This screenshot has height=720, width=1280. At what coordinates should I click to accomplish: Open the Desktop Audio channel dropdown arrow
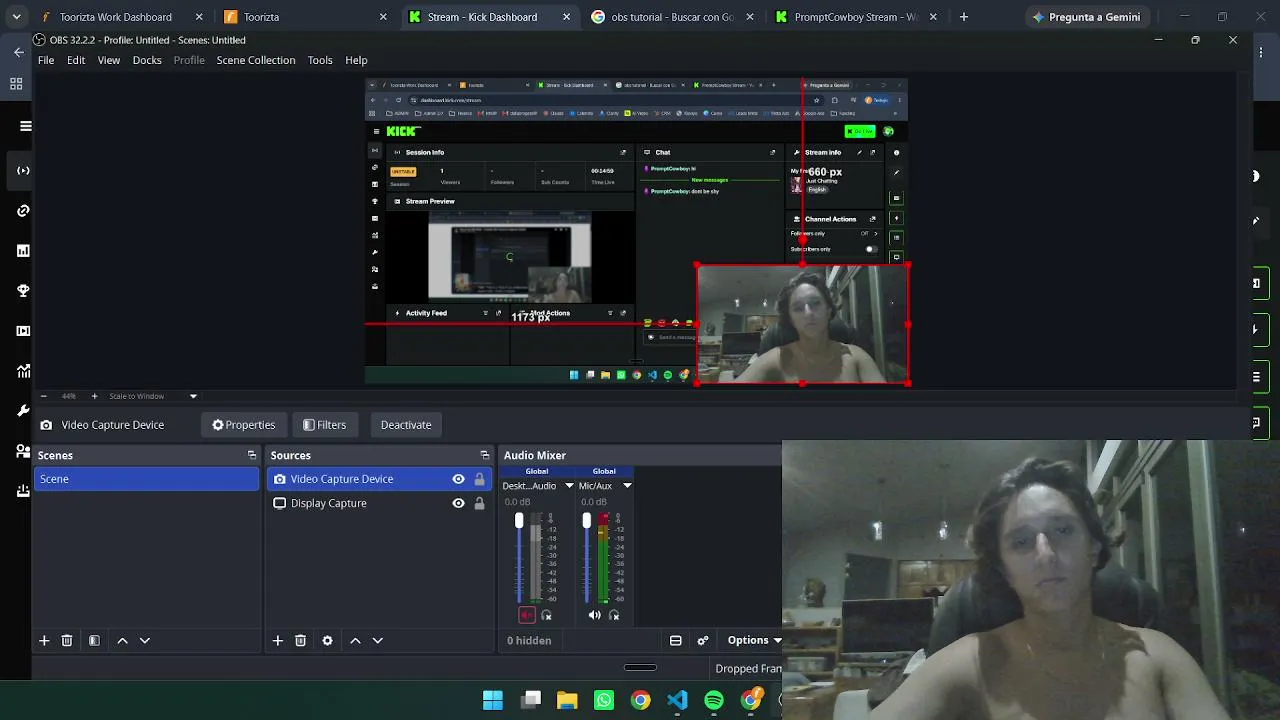point(569,486)
